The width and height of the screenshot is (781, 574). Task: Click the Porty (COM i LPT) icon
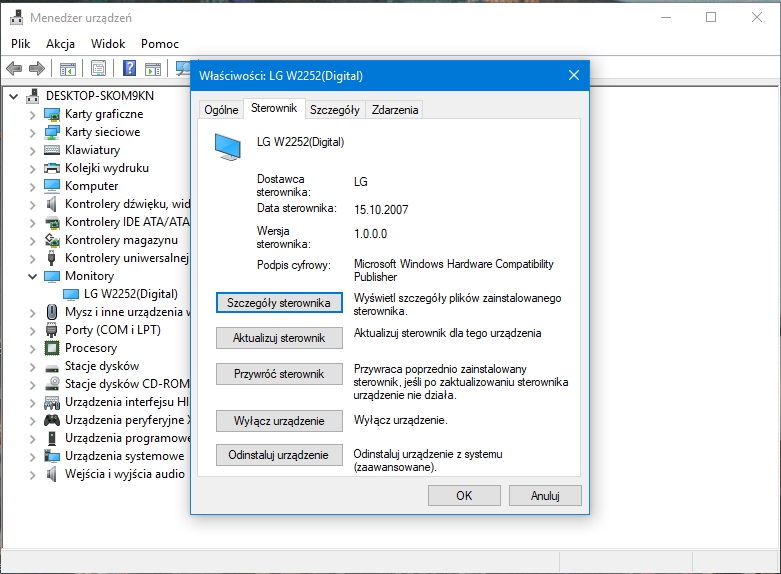point(52,330)
